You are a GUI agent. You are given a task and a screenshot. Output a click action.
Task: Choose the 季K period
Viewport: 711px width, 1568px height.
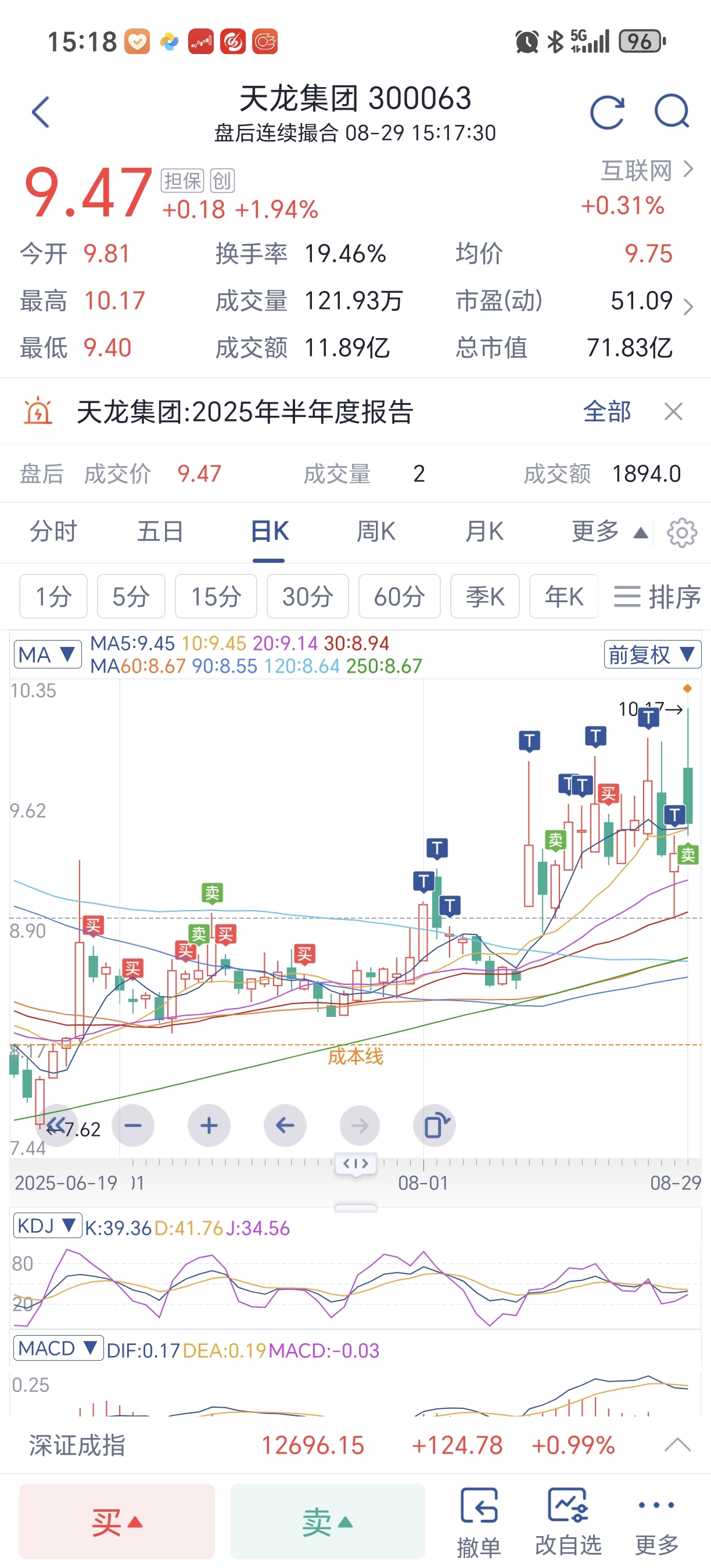tap(484, 596)
